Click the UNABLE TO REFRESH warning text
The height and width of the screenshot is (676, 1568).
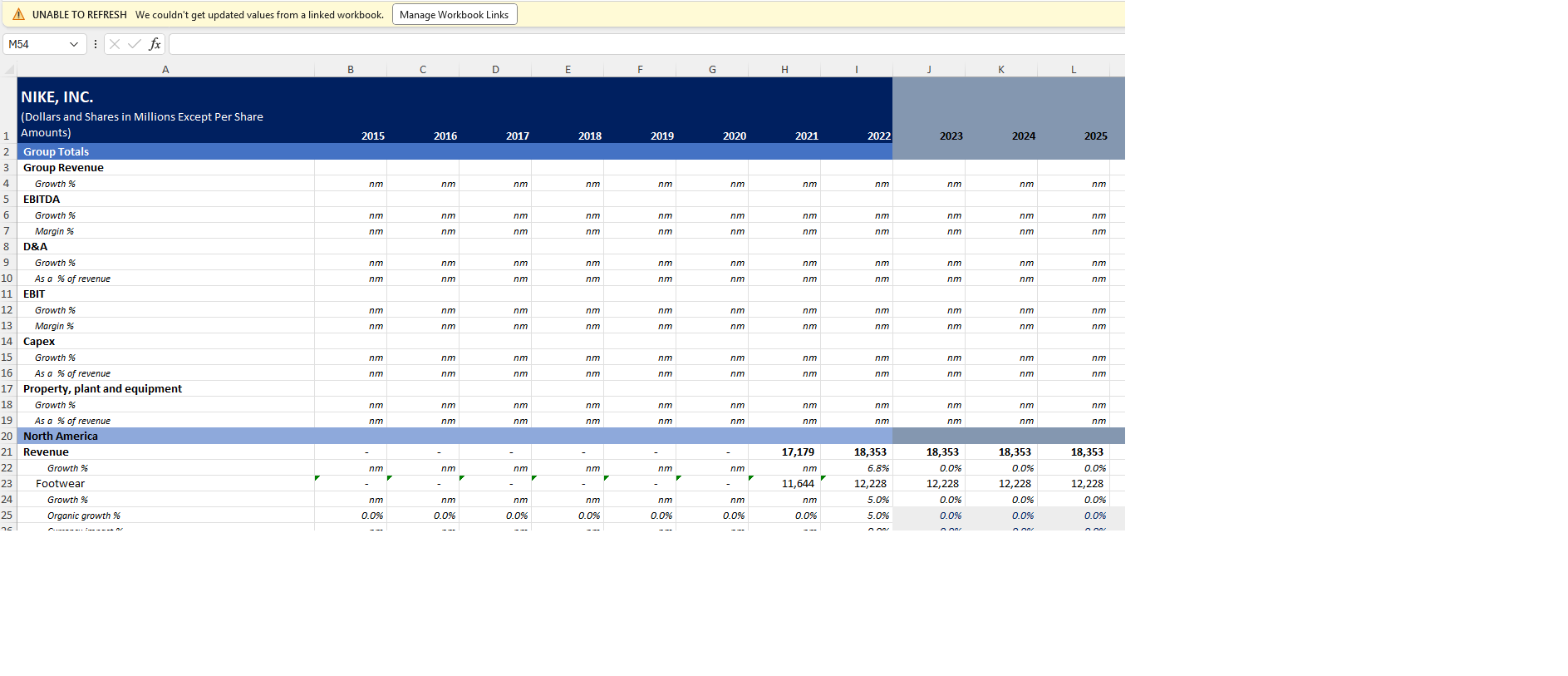pos(80,14)
